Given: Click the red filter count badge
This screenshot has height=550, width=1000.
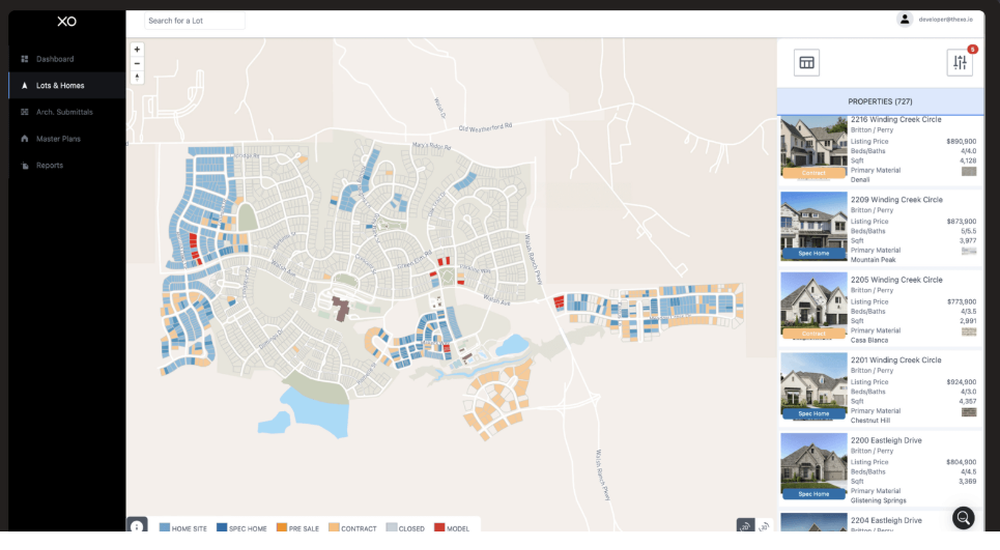Looking at the screenshot, I should [972, 49].
